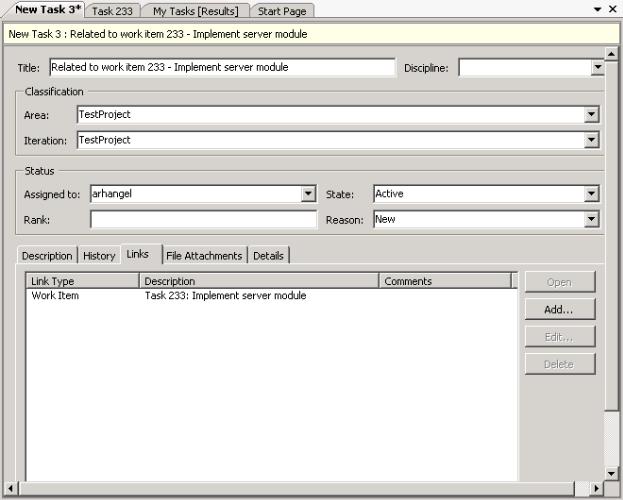The width and height of the screenshot is (623, 500).
Task: Switch to the Start Page tab
Action: [282, 11]
